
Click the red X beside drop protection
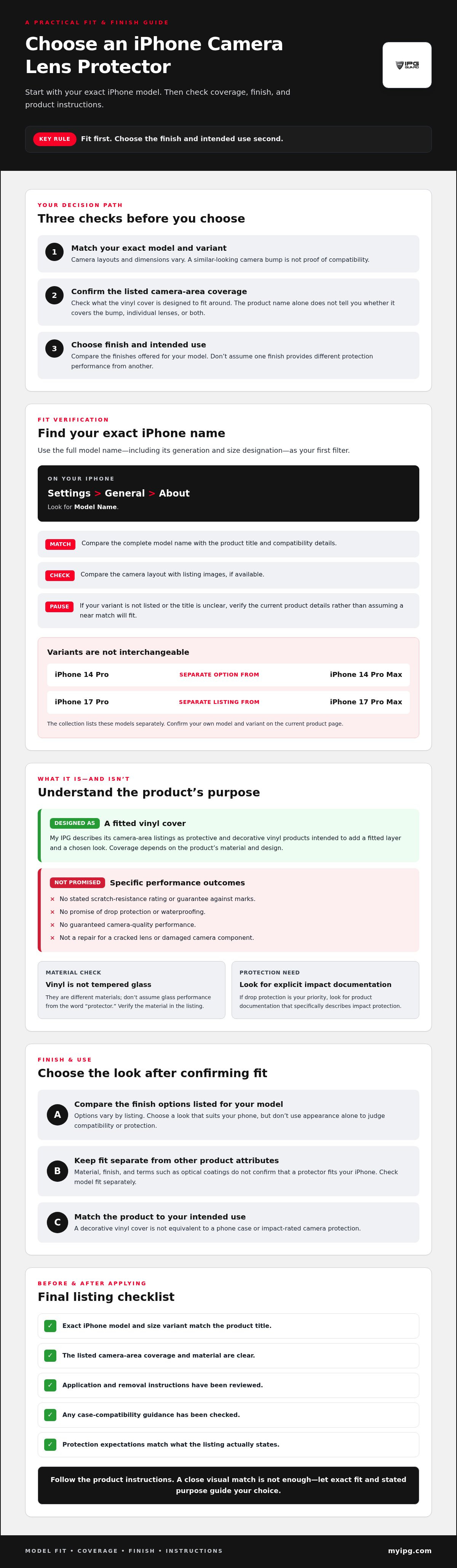click(53, 912)
